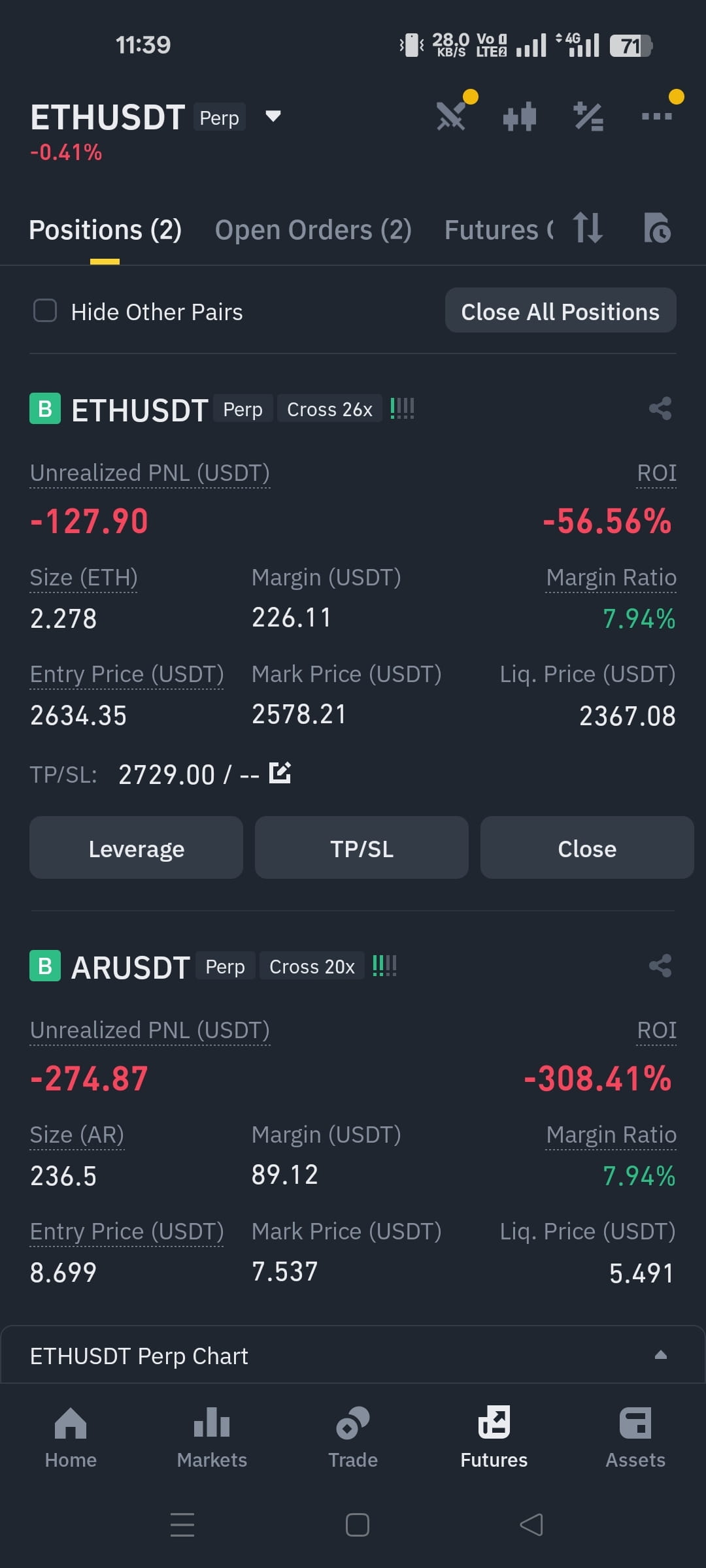Viewport: 706px width, 1568px height.
Task: Tap the Close All Positions button
Action: (560, 311)
